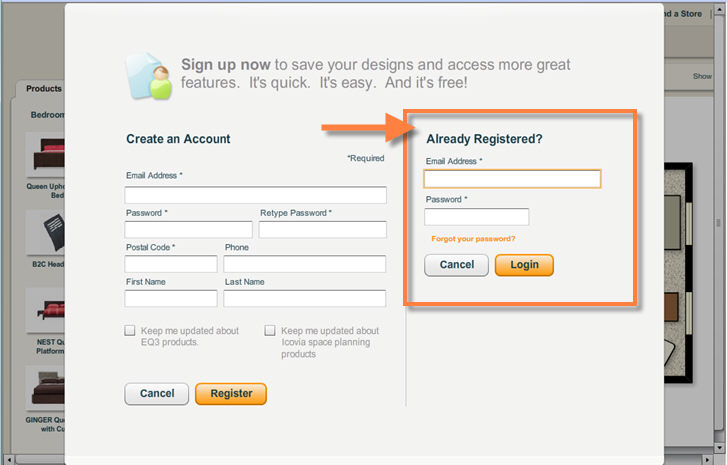
Task: Focus the Already Registered Email Address field
Action: (x=512, y=179)
